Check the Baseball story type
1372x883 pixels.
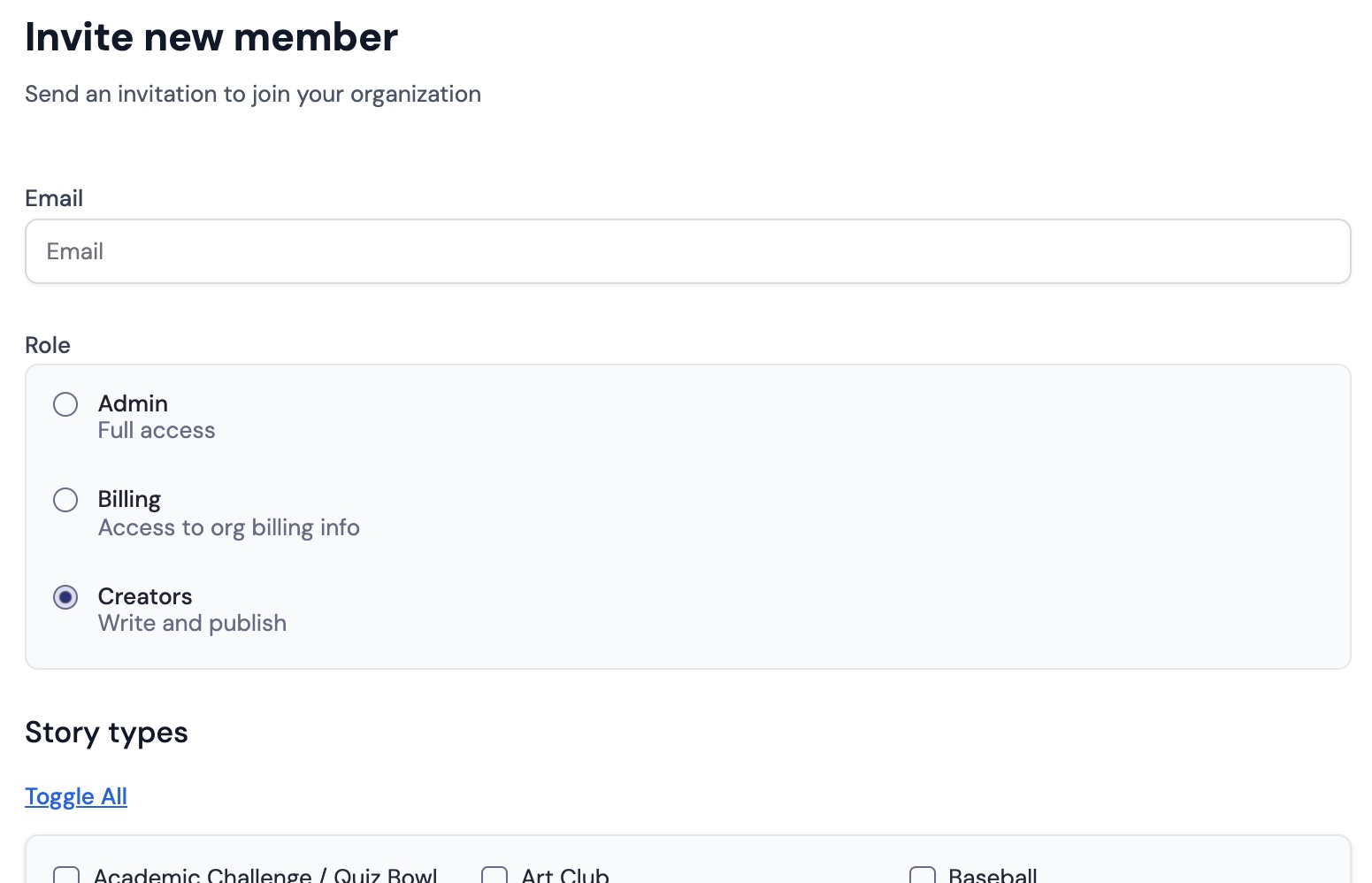[x=922, y=876]
